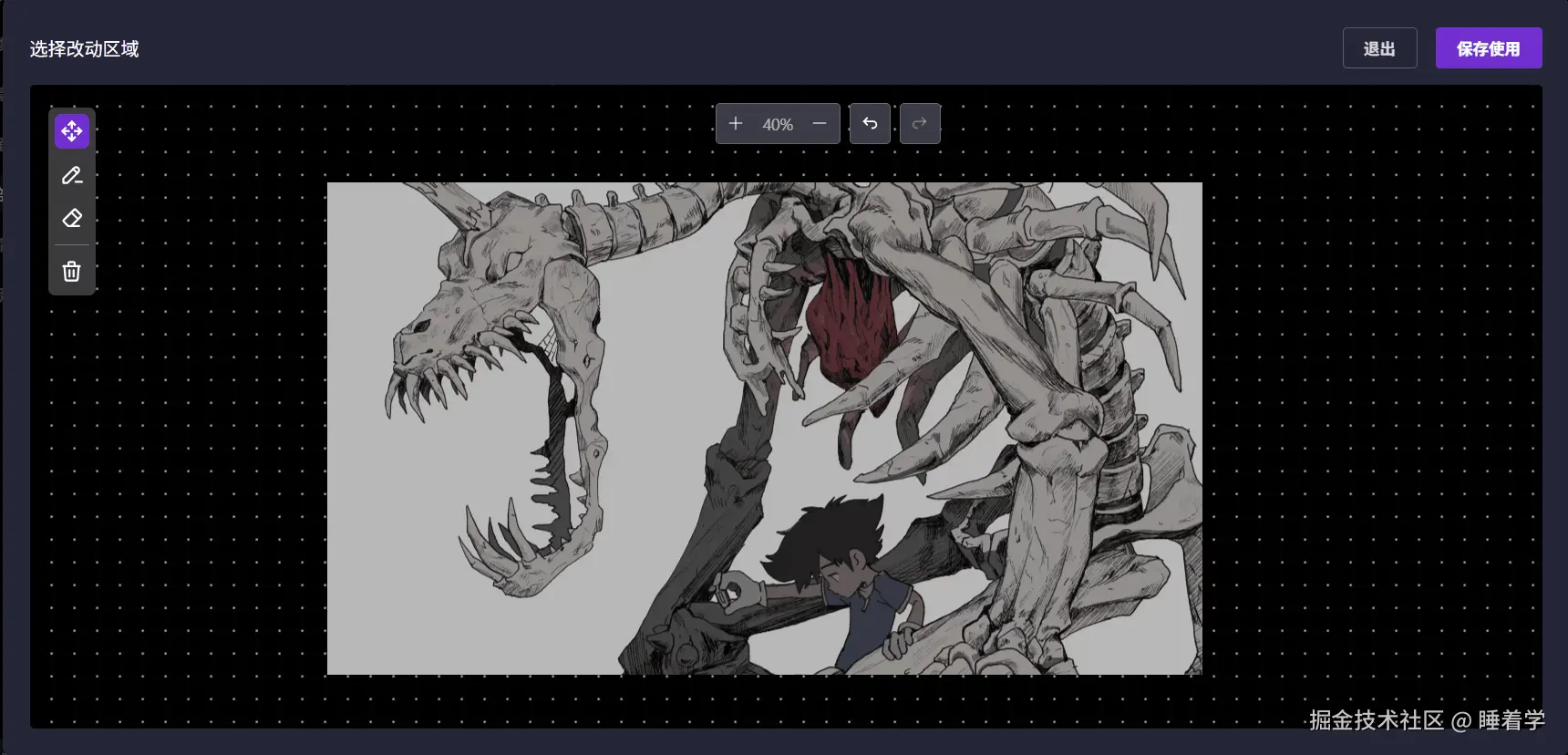Select the pencil brush tool
1568x755 pixels.
72,175
